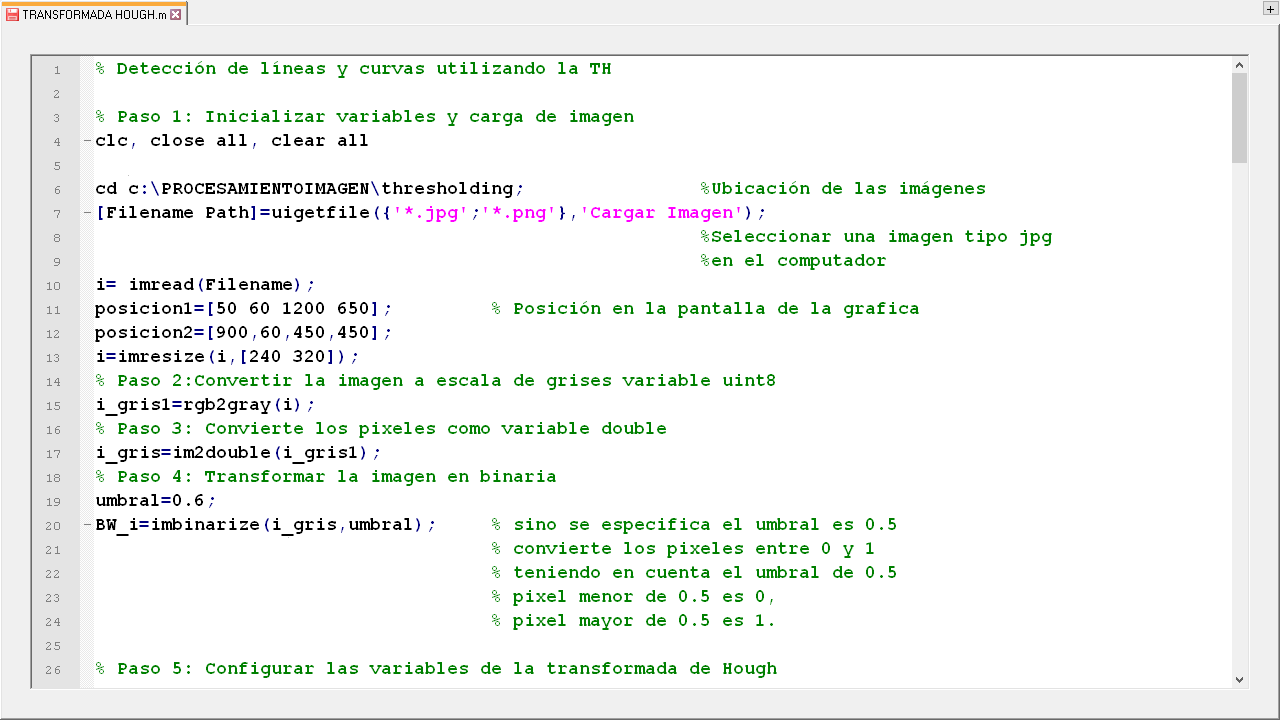Click the imresize function call on line 13

click(x=171, y=357)
